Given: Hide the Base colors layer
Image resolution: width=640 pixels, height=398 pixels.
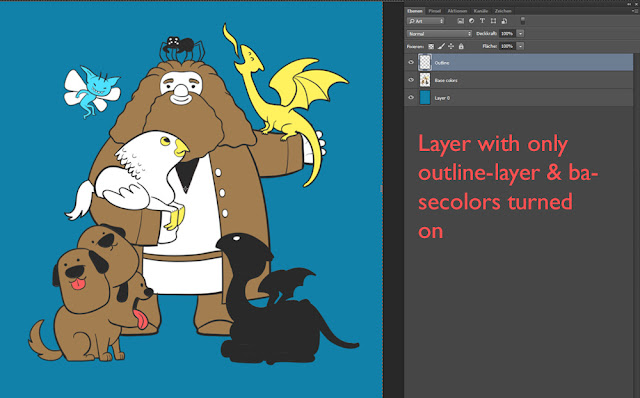Looking at the screenshot, I should (411, 80).
